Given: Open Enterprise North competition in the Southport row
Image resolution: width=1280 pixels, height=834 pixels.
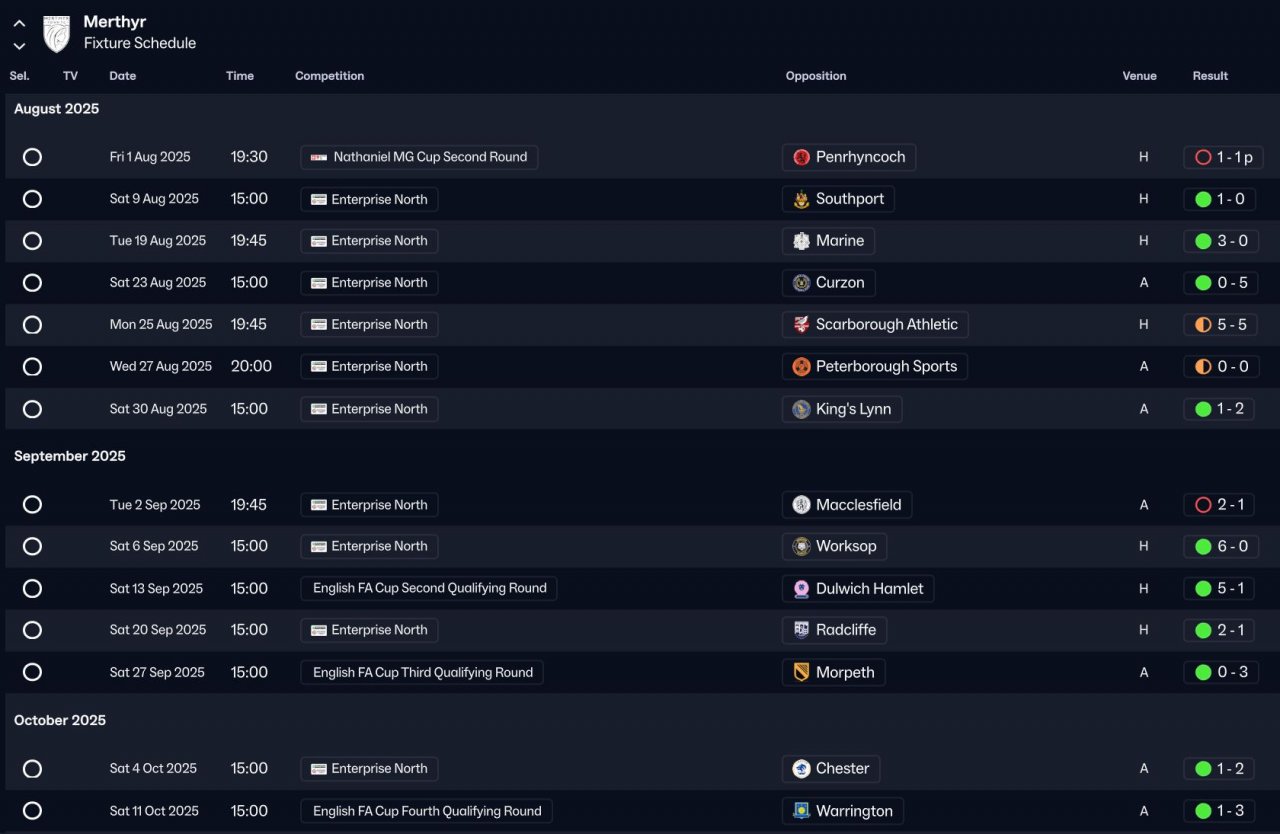Looking at the screenshot, I should coord(369,199).
